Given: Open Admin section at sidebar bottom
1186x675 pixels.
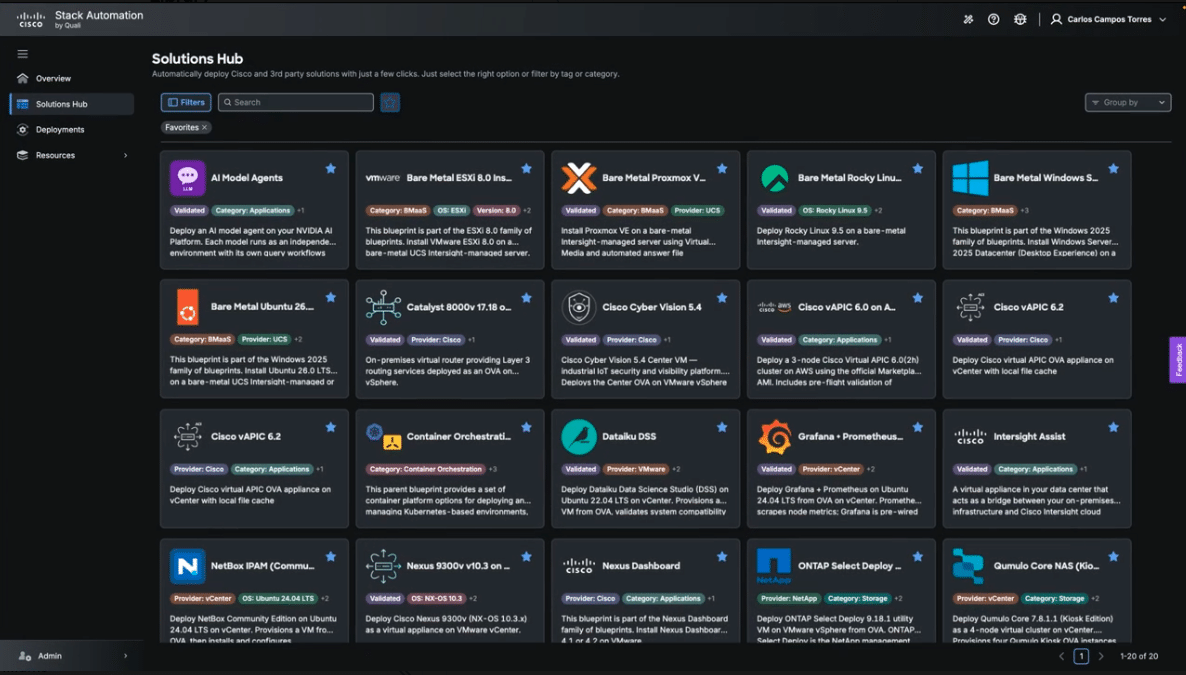Looking at the screenshot, I should coord(72,656).
